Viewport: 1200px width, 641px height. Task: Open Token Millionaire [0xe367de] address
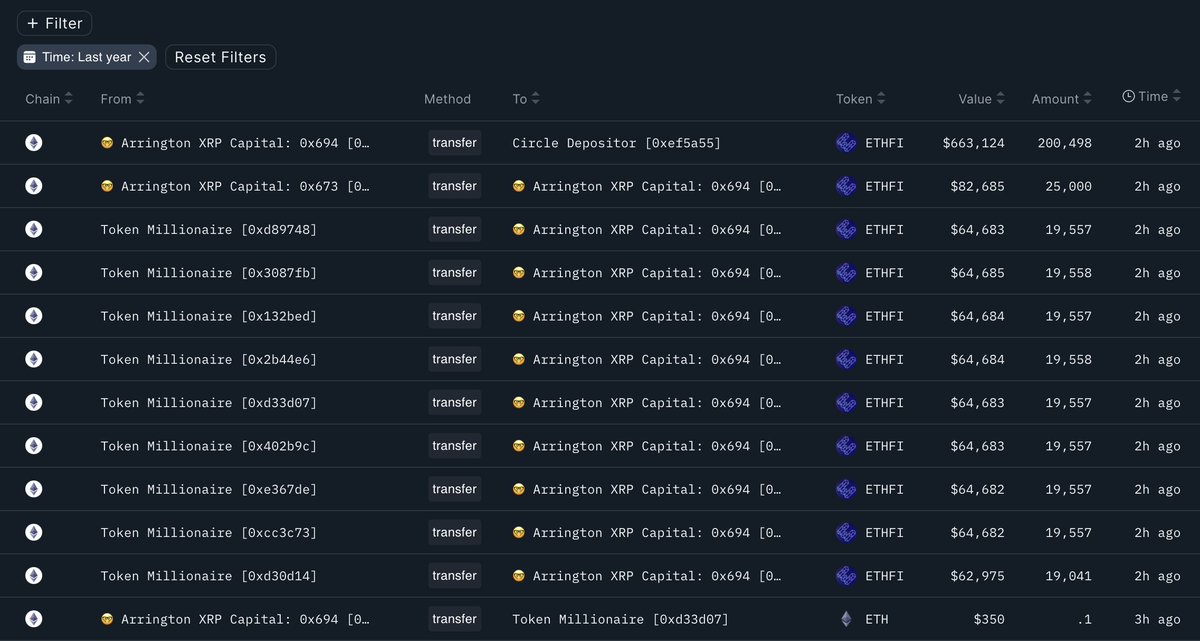click(x=209, y=489)
